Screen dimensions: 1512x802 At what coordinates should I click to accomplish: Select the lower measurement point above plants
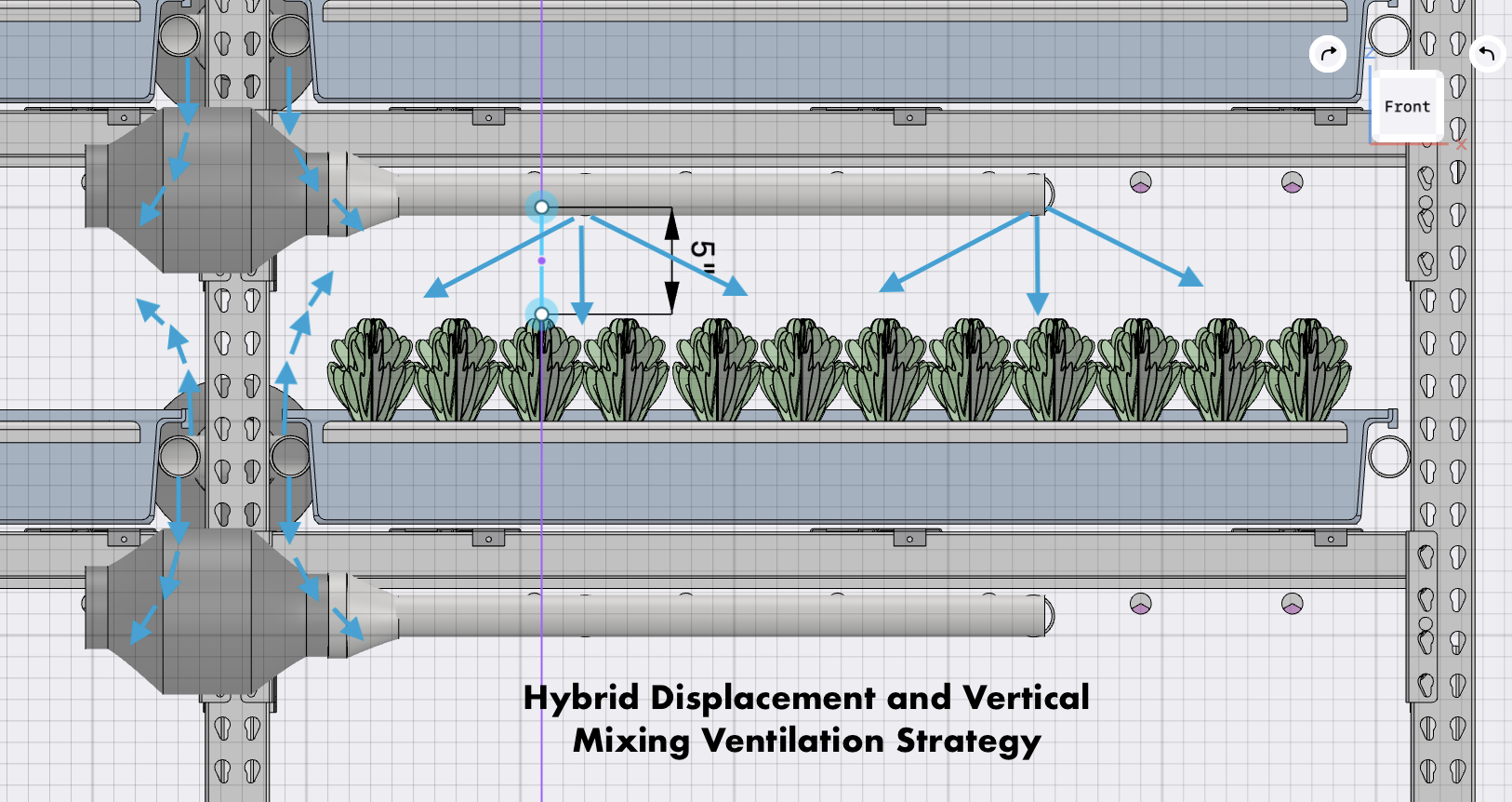tap(541, 314)
